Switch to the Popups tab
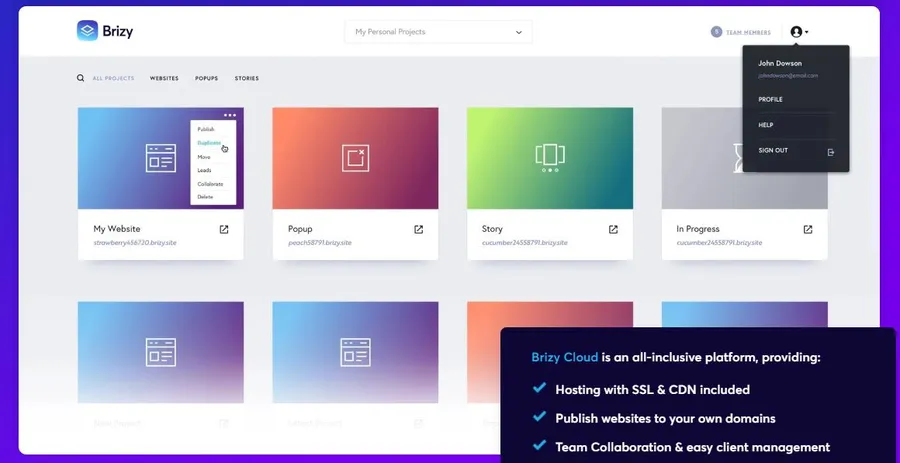The width and height of the screenshot is (900, 463). (x=206, y=78)
